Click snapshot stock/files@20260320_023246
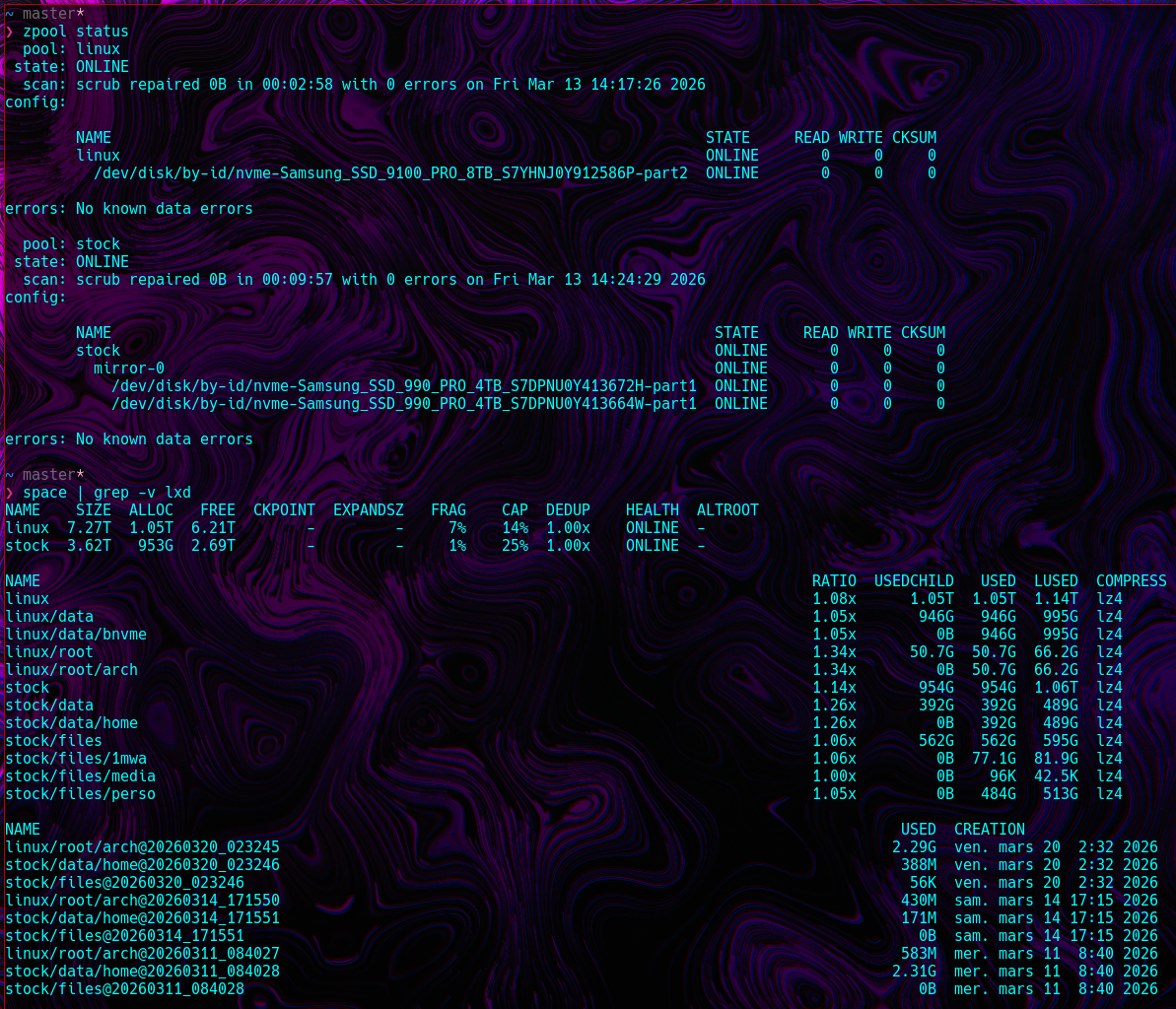 [x=124, y=882]
